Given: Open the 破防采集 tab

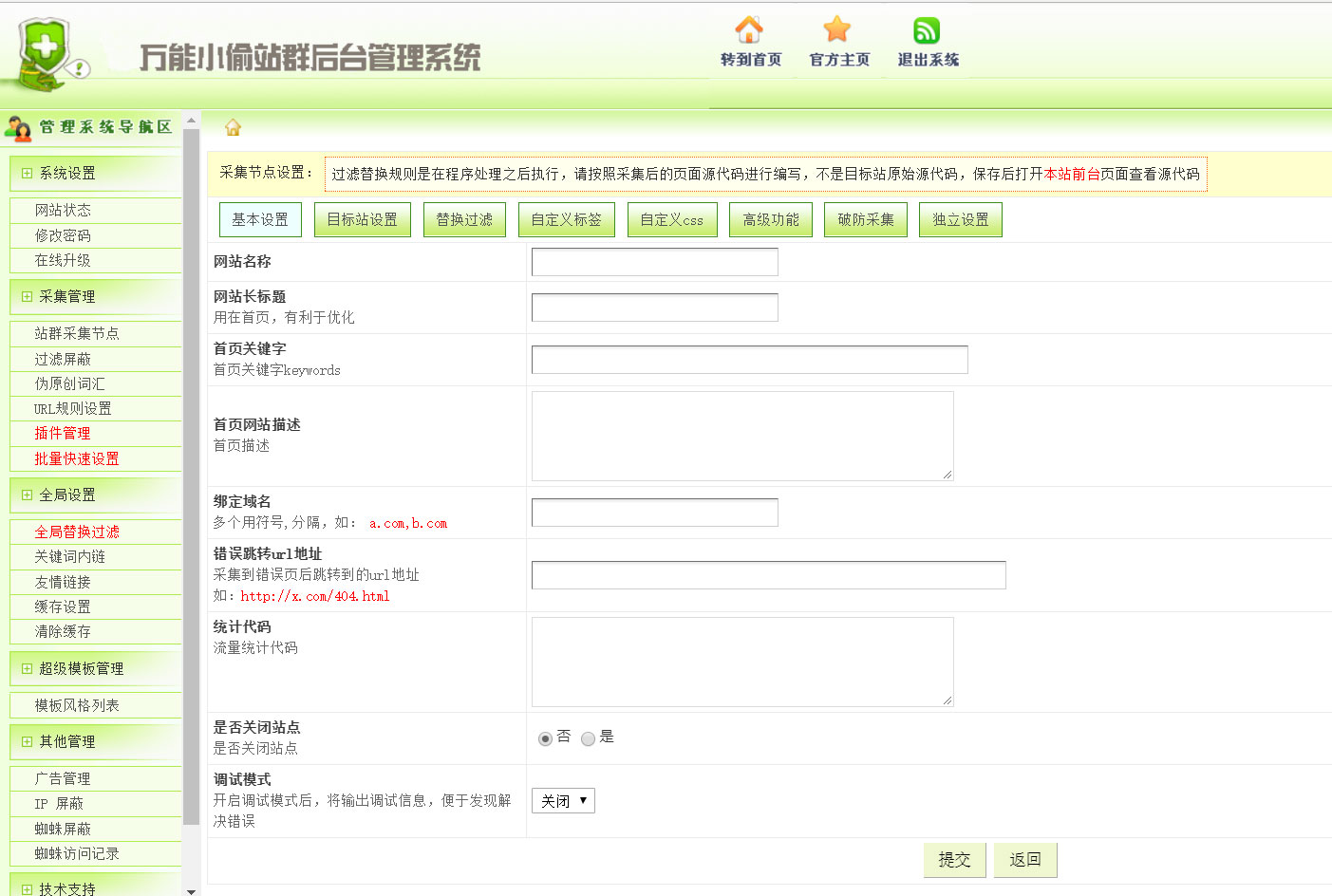Looking at the screenshot, I should [x=865, y=218].
